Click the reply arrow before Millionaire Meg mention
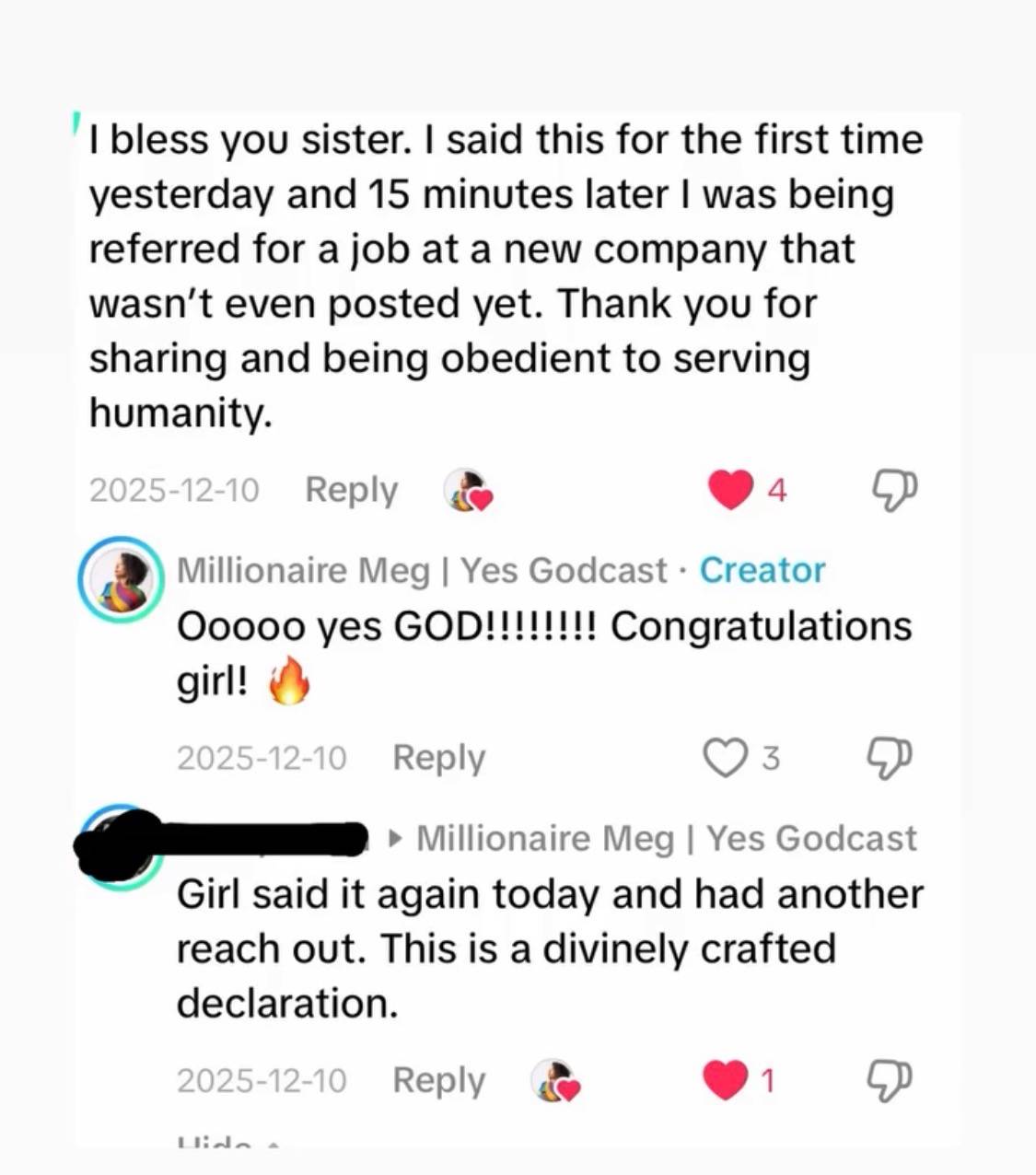The image size is (1036, 1175). pyautogui.click(x=396, y=839)
